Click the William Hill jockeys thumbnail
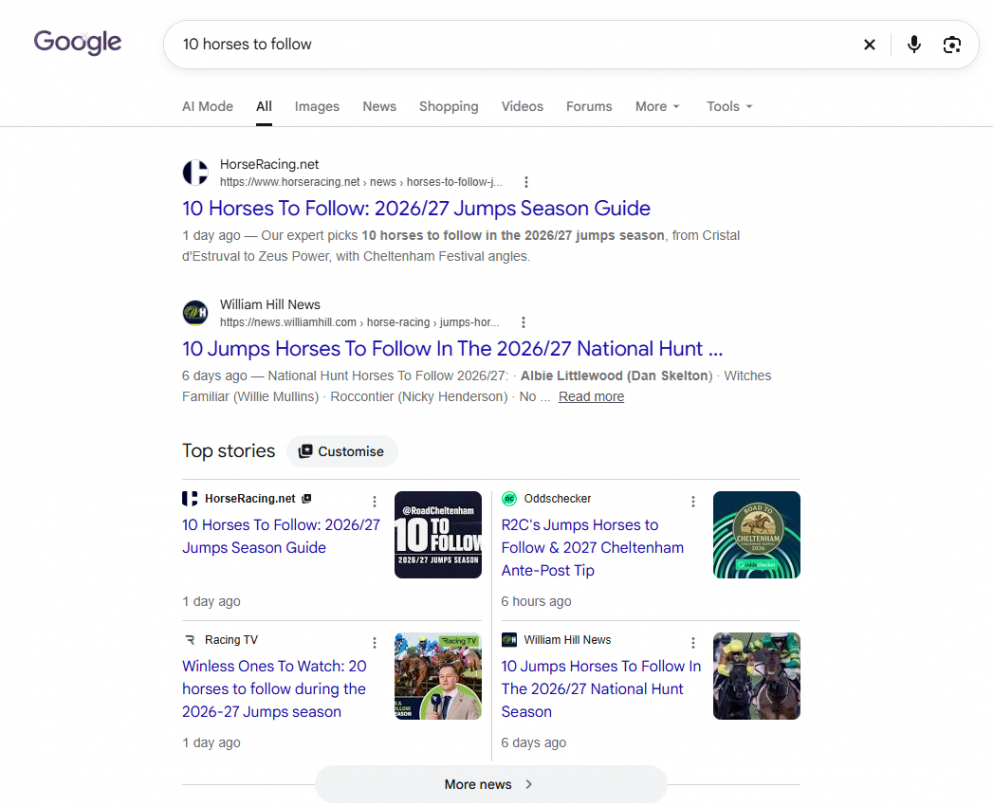 point(757,676)
